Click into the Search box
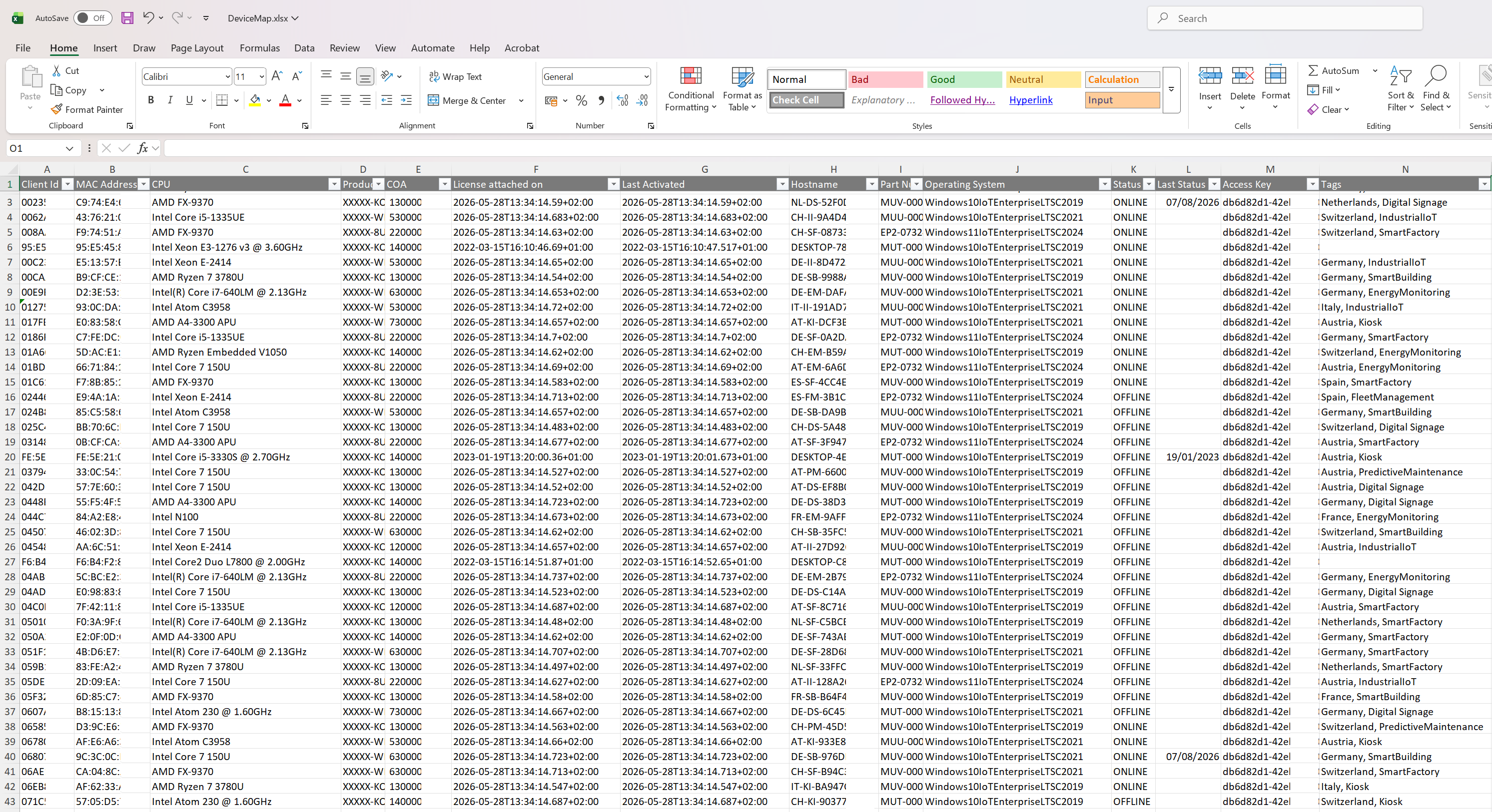This screenshot has width=1492, height=812. point(1285,18)
